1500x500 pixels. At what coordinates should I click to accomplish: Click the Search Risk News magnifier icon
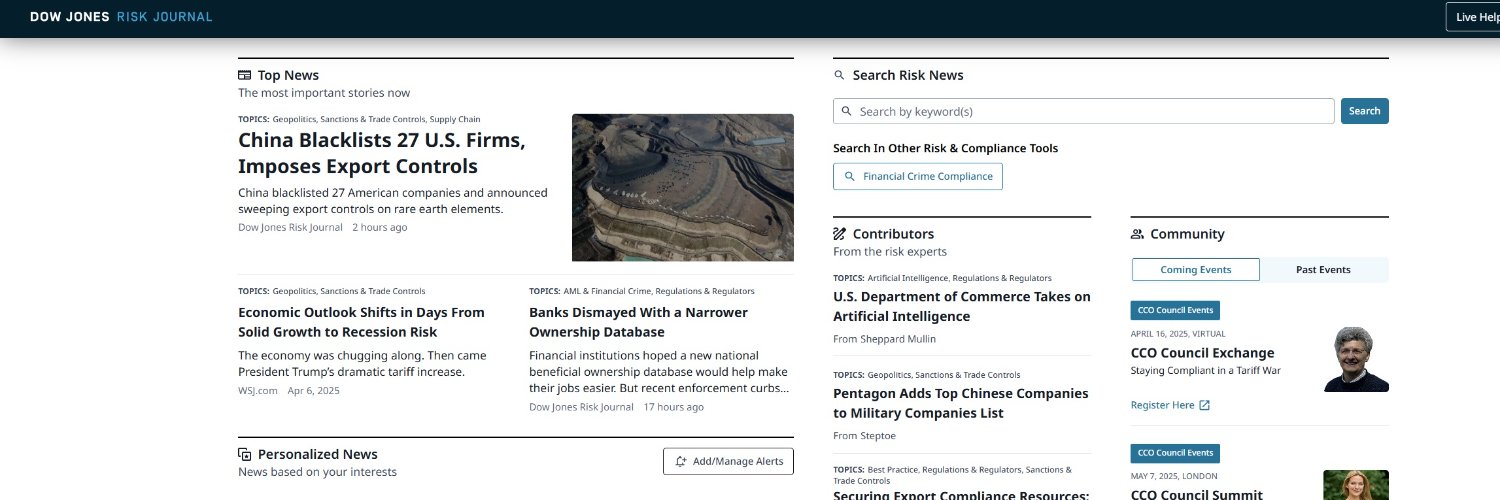click(x=839, y=75)
